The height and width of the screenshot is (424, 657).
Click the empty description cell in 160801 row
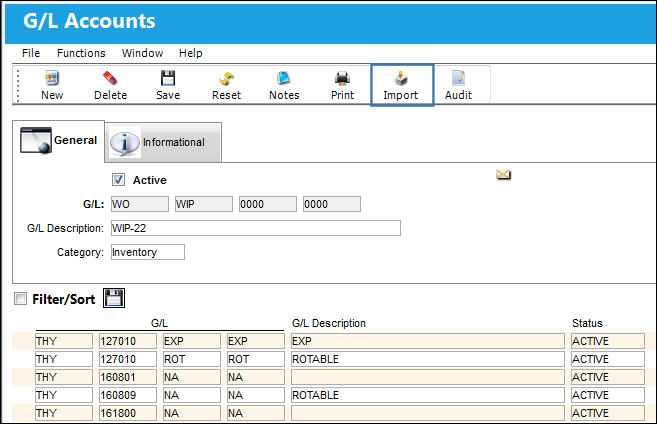point(428,377)
